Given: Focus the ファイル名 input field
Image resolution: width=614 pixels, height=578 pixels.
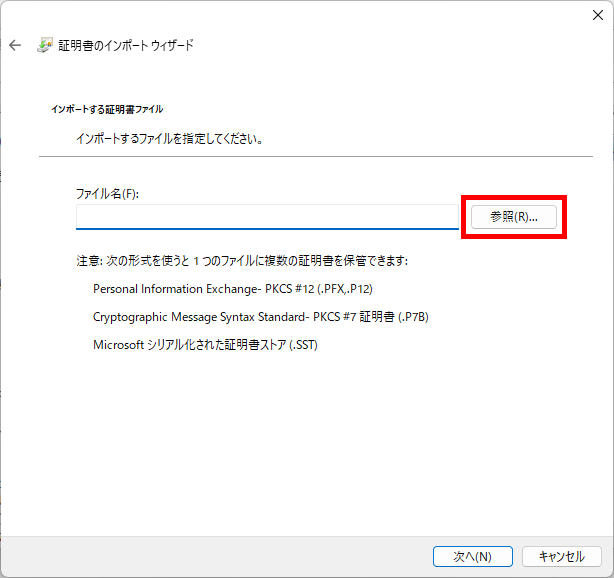Looking at the screenshot, I should click(x=267, y=217).
